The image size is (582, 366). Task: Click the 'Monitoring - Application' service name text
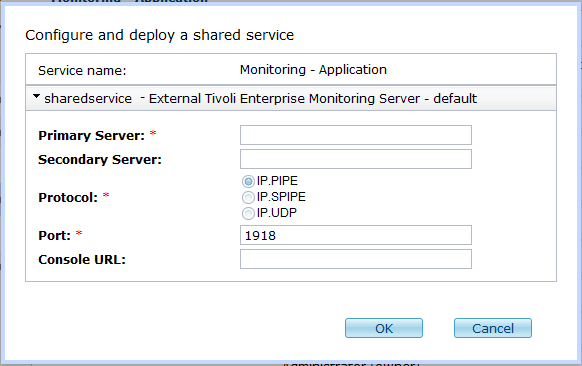(313, 70)
